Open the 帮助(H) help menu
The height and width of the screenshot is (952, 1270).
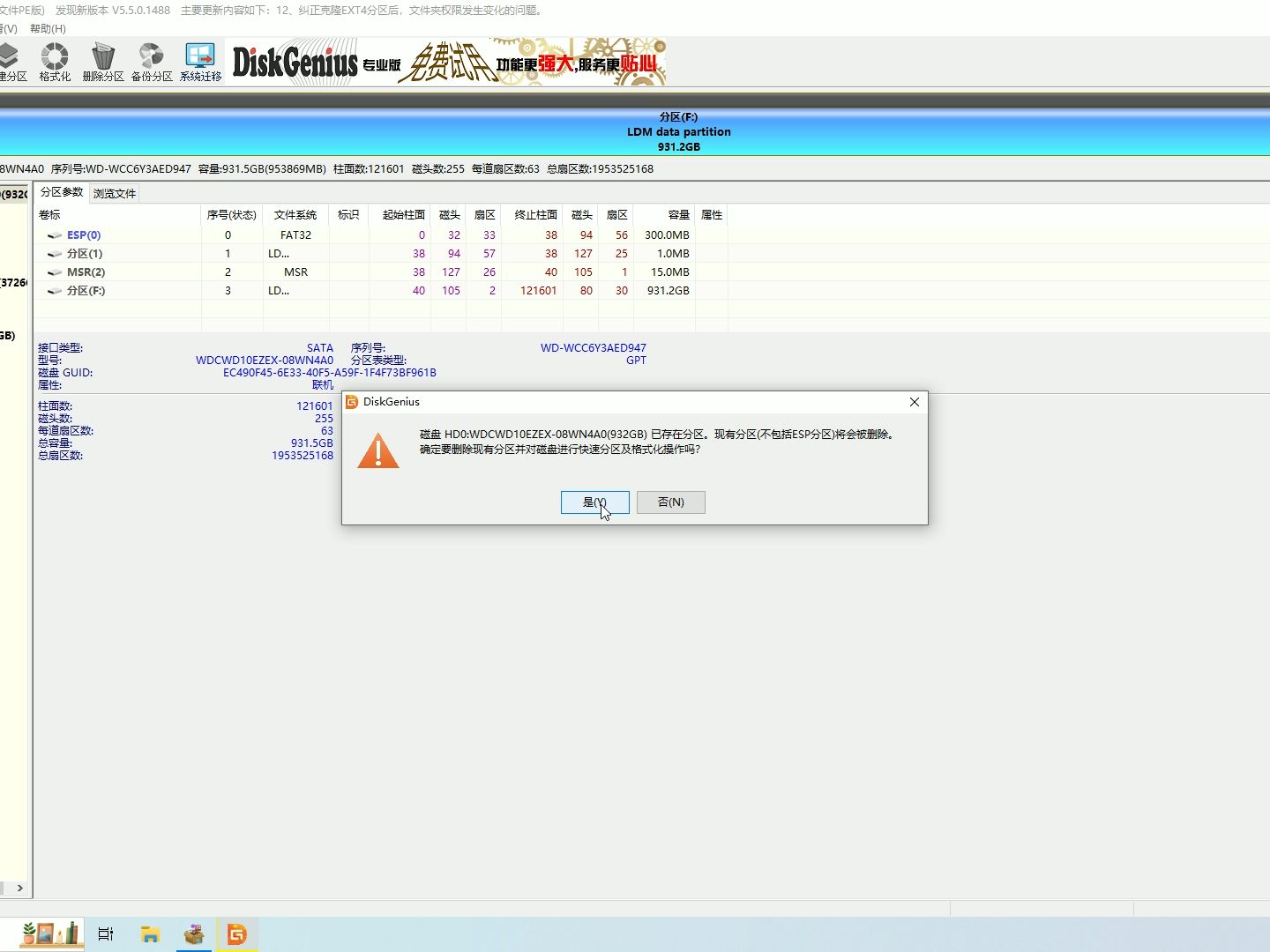[x=48, y=29]
